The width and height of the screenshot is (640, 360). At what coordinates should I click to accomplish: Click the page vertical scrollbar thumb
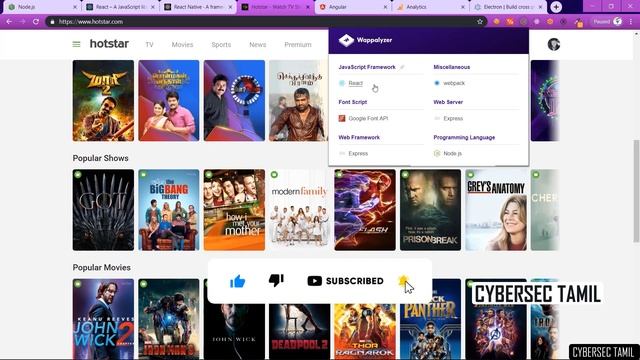click(636, 191)
